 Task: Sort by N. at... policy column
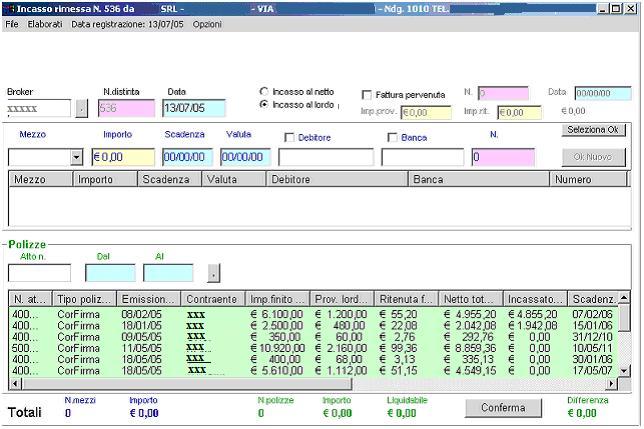30,299
